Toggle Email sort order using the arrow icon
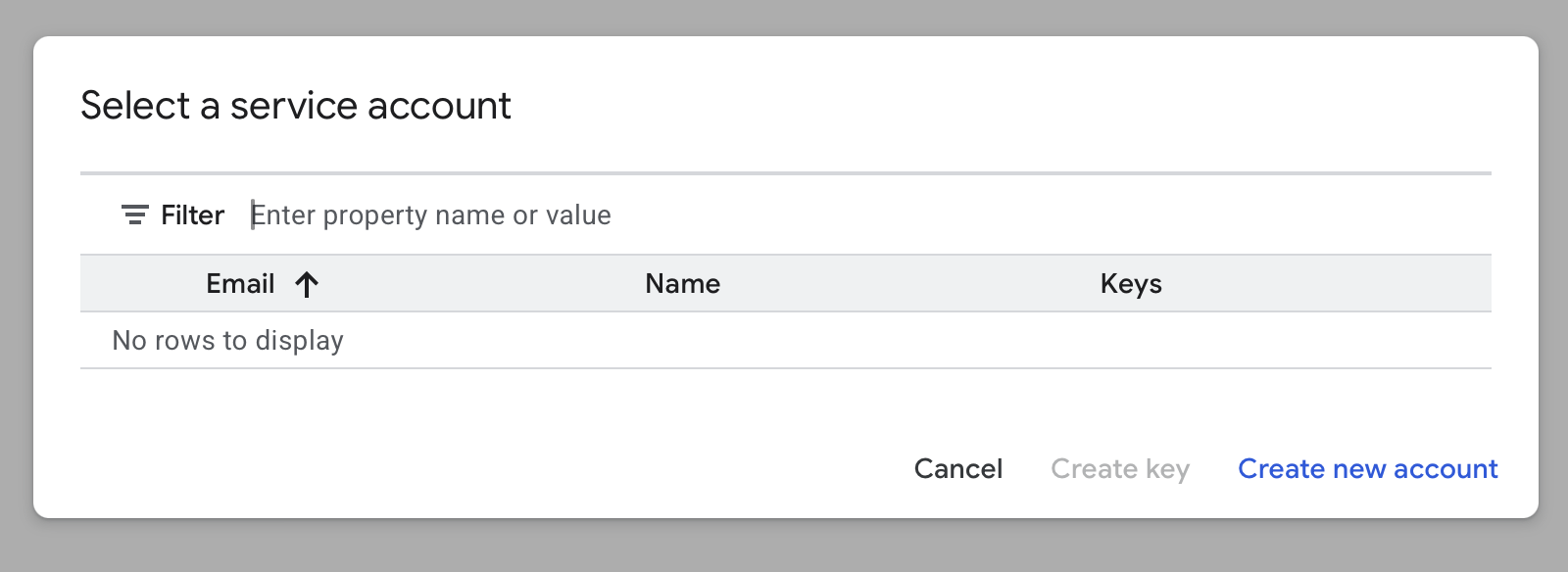Viewport: 1568px width, 572px height. tap(308, 284)
